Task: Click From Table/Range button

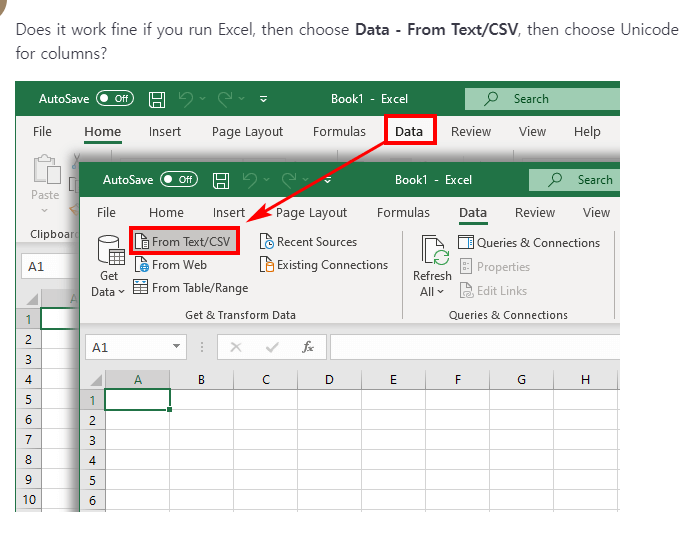Action: tap(191, 288)
